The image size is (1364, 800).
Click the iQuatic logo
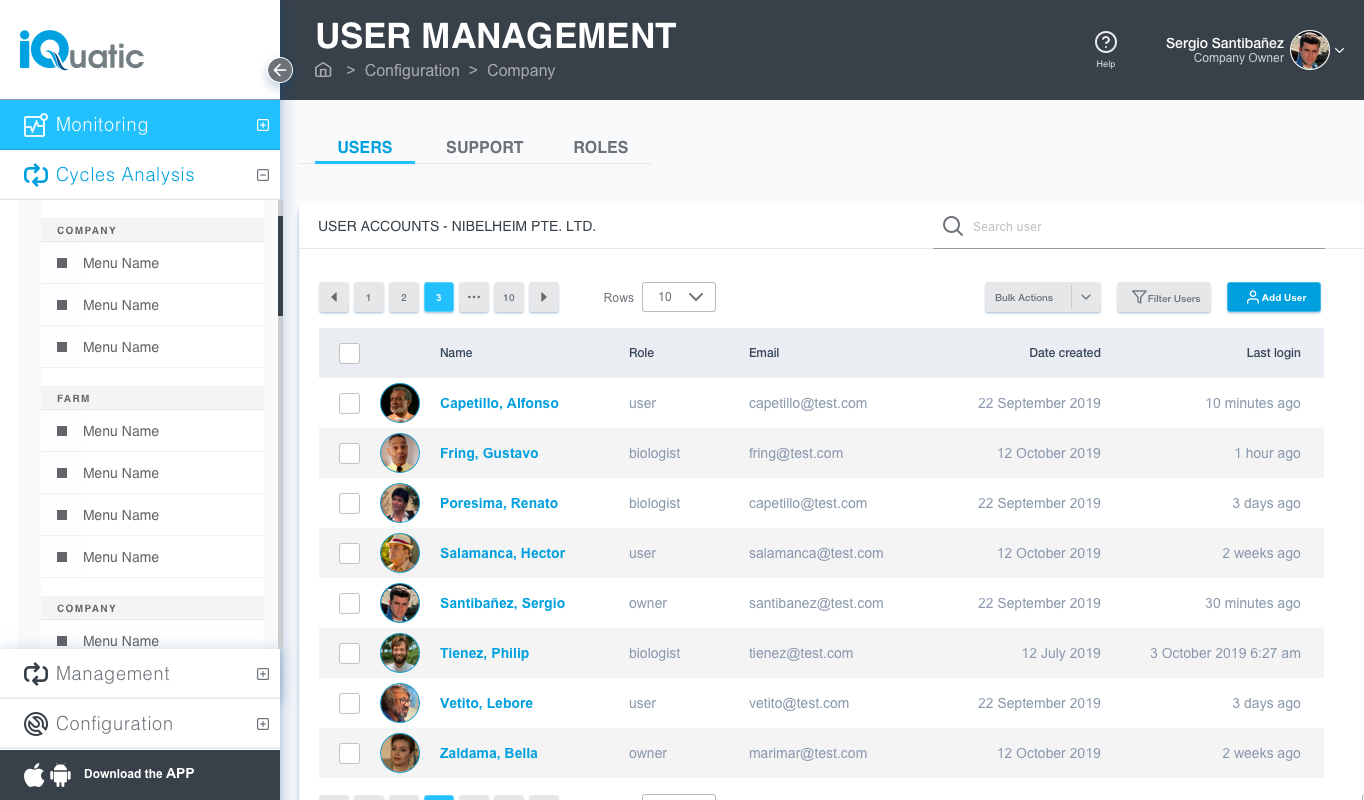click(82, 49)
